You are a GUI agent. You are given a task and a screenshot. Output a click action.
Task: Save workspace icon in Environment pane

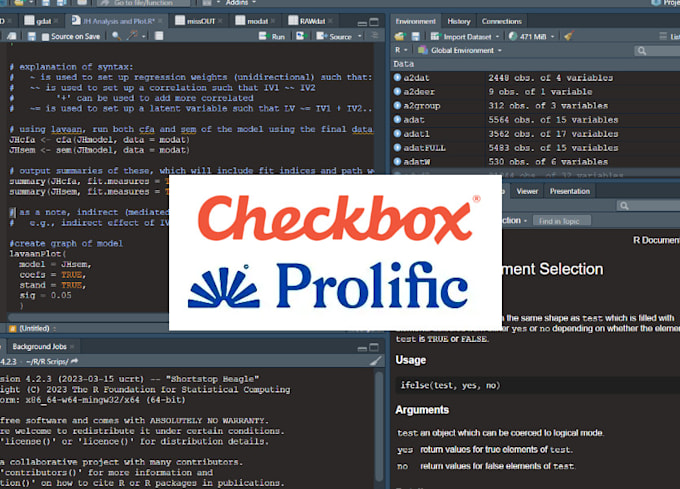pyautogui.click(x=415, y=36)
